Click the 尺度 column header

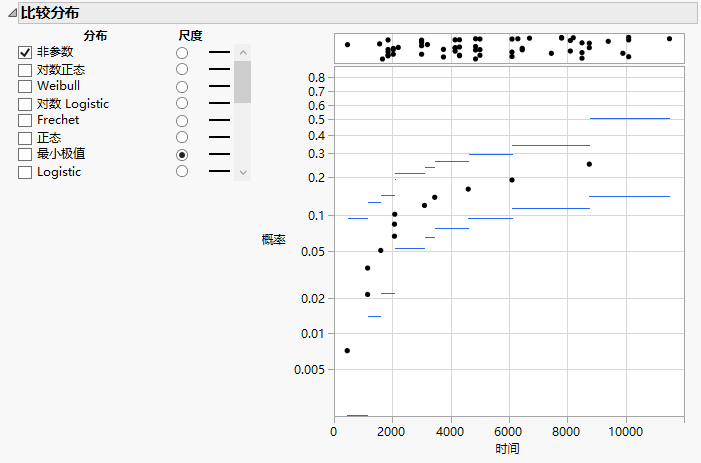click(x=190, y=35)
